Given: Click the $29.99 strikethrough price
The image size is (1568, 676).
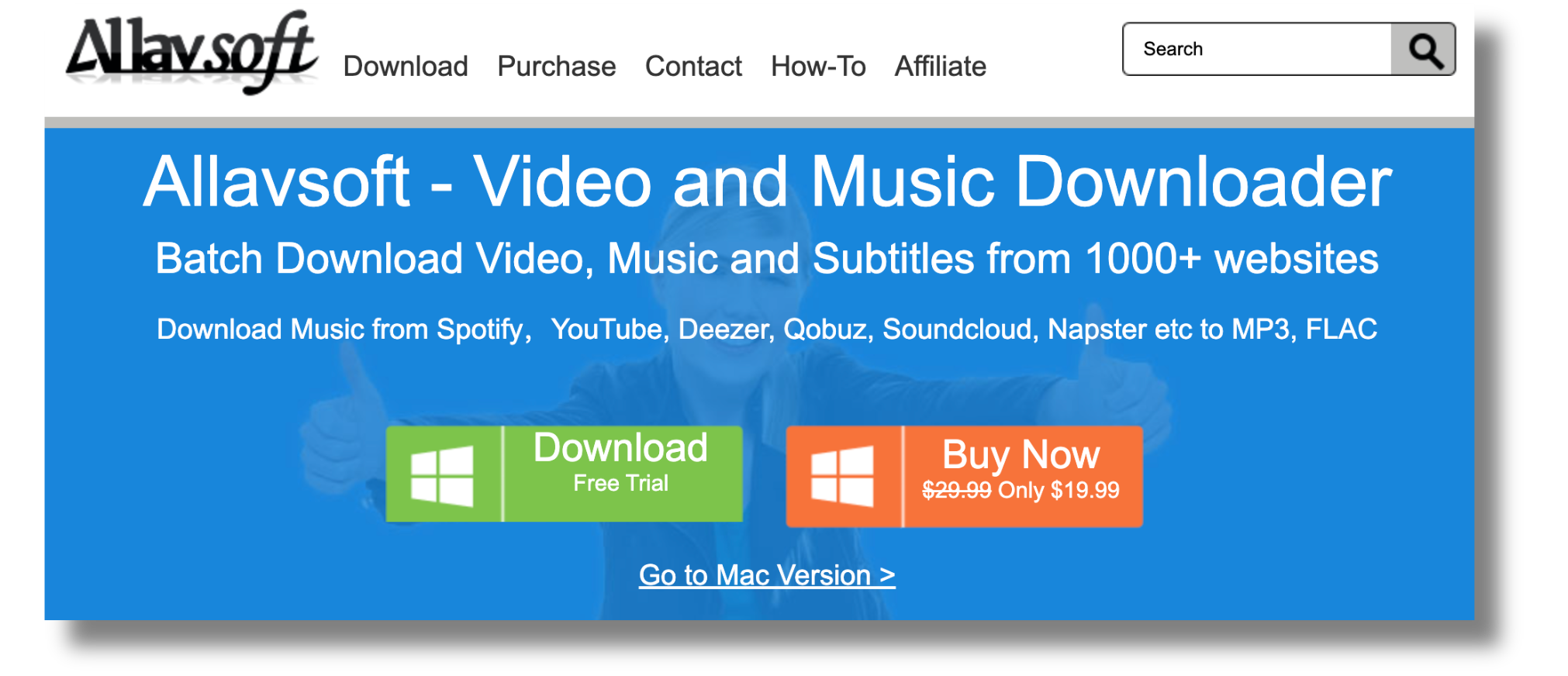Looking at the screenshot, I should click(956, 490).
